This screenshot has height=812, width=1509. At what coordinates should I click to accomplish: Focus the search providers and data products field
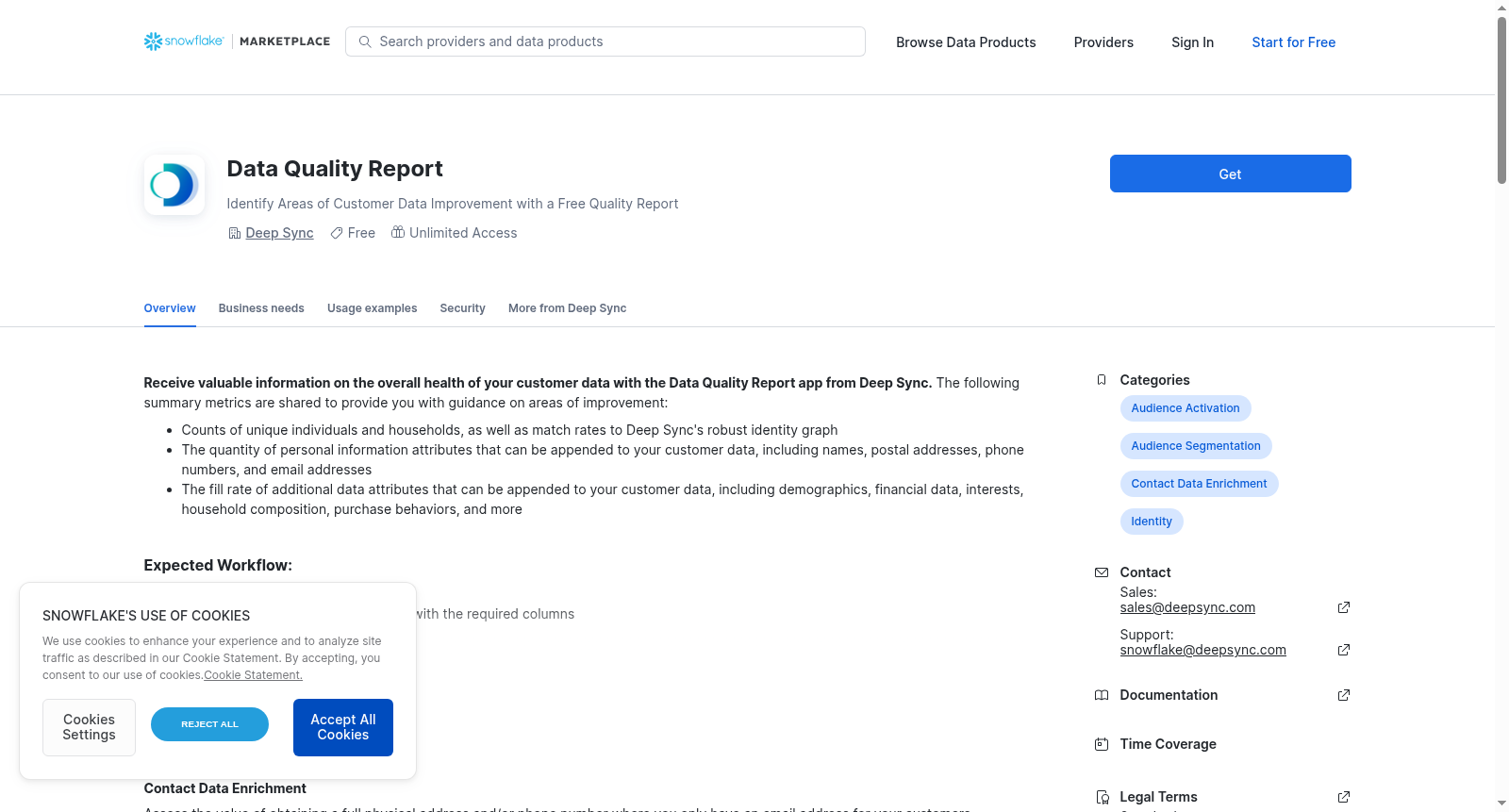click(x=605, y=41)
